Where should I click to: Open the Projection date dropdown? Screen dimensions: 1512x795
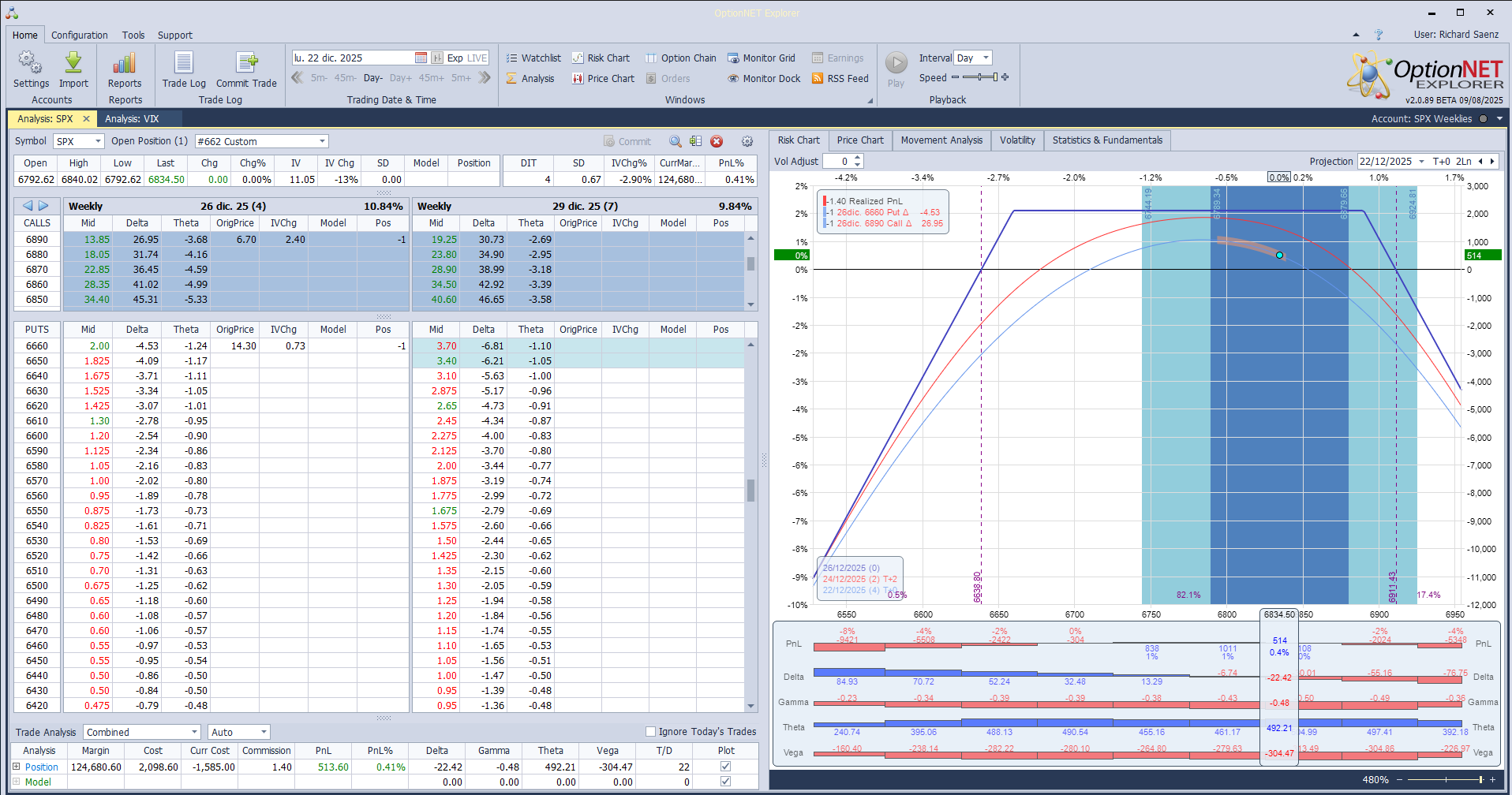point(1421,161)
